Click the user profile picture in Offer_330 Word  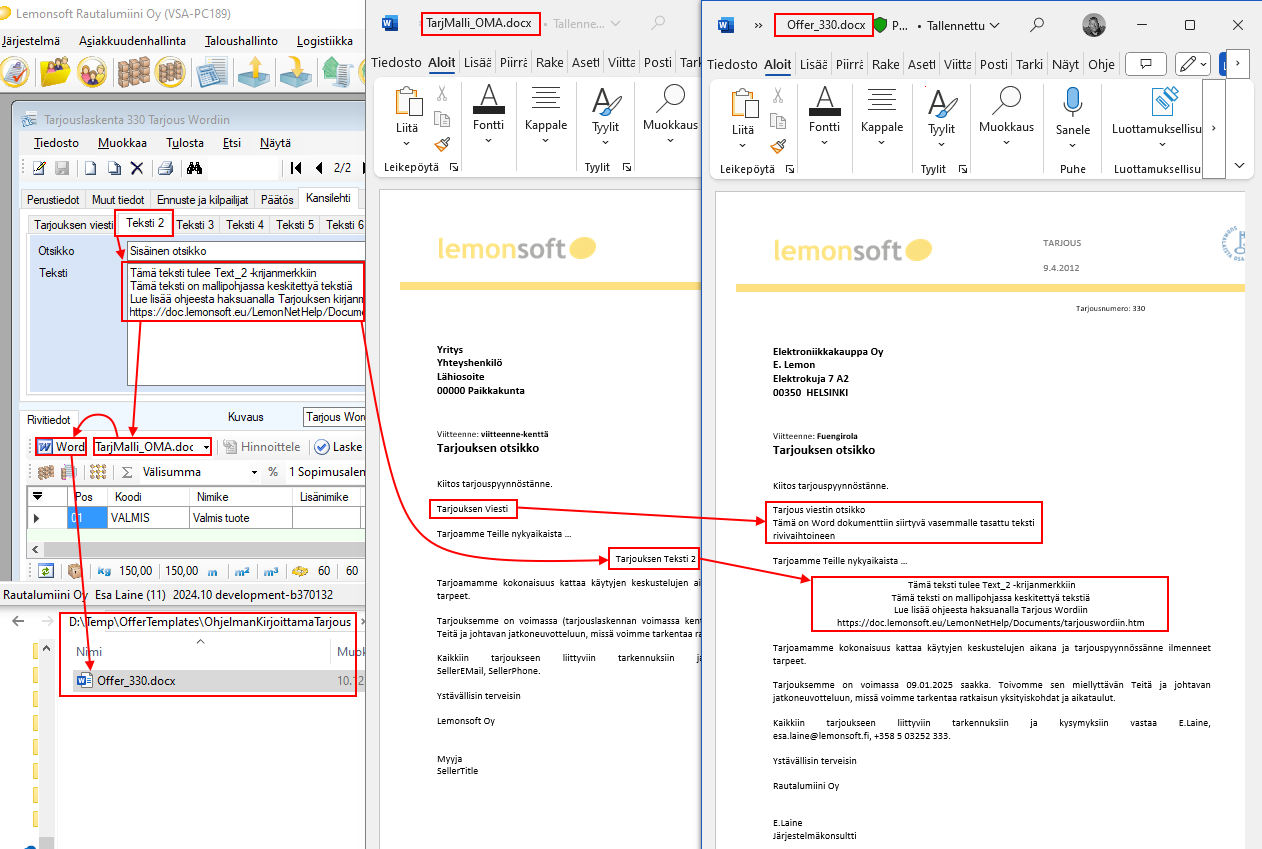click(1094, 25)
